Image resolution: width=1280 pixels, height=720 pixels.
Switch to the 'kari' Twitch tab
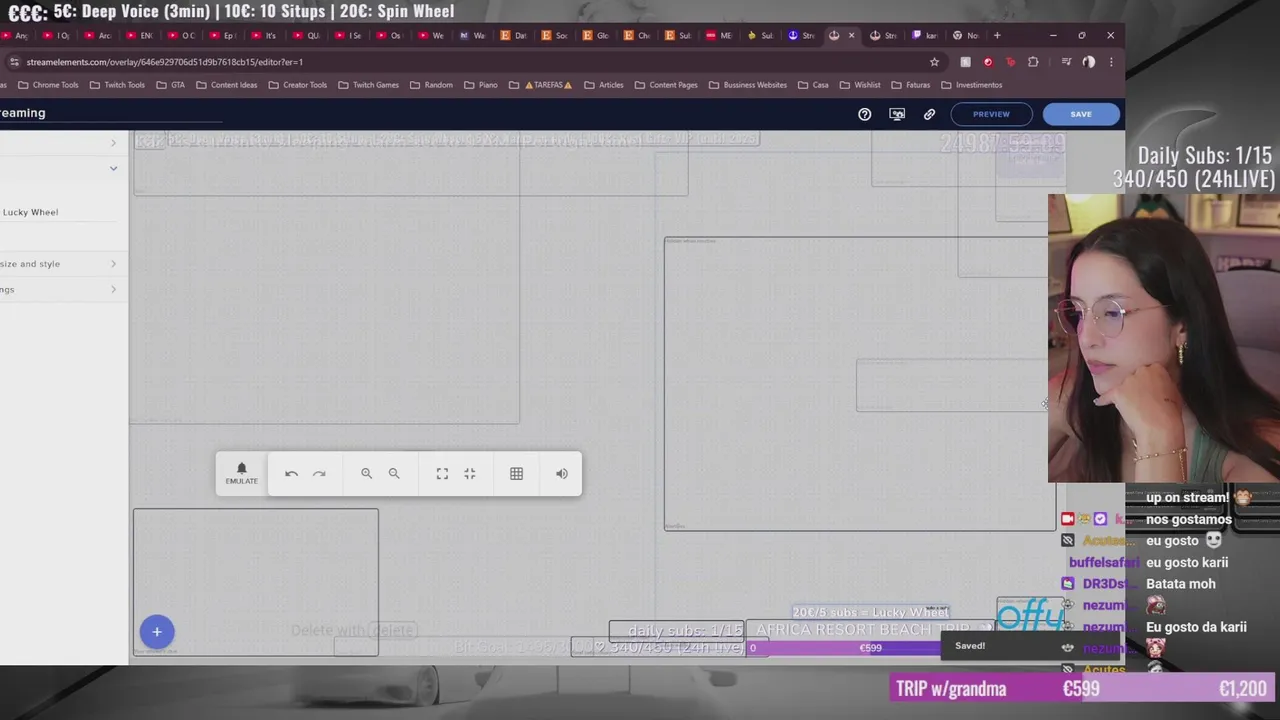tap(923, 35)
